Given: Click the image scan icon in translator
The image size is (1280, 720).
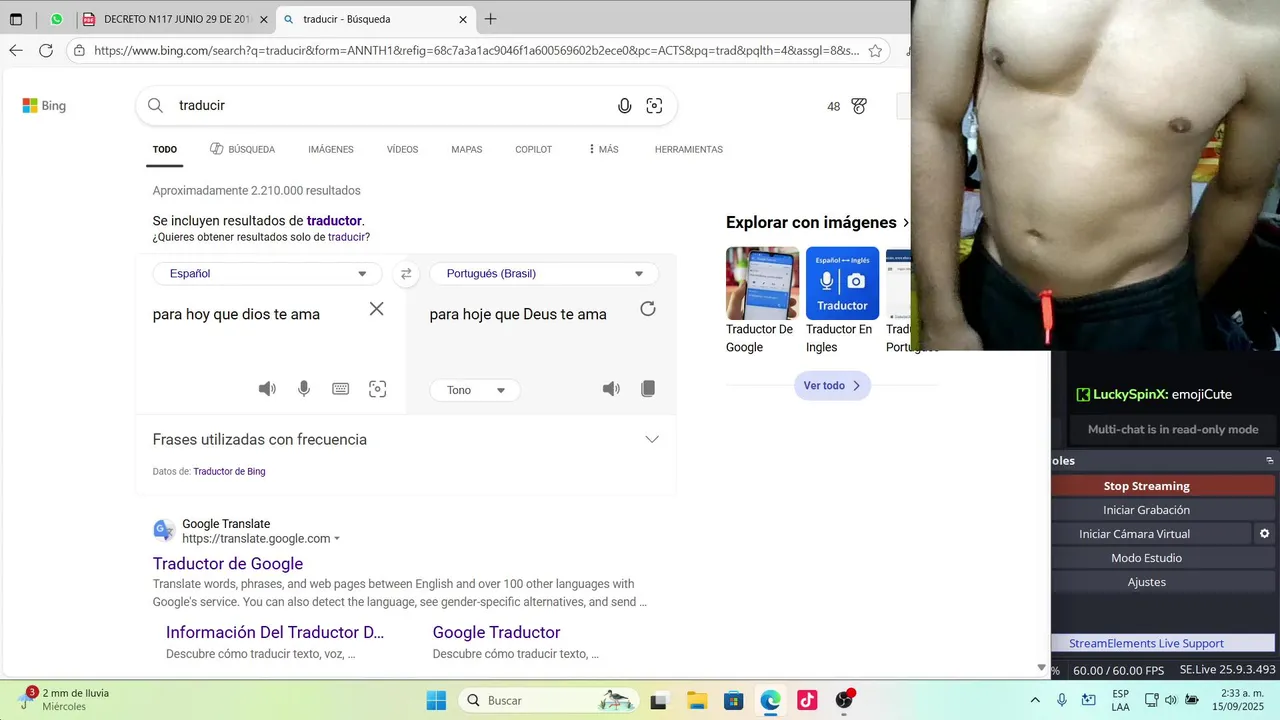Looking at the screenshot, I should pyautogui.click(x=378, y=389).
